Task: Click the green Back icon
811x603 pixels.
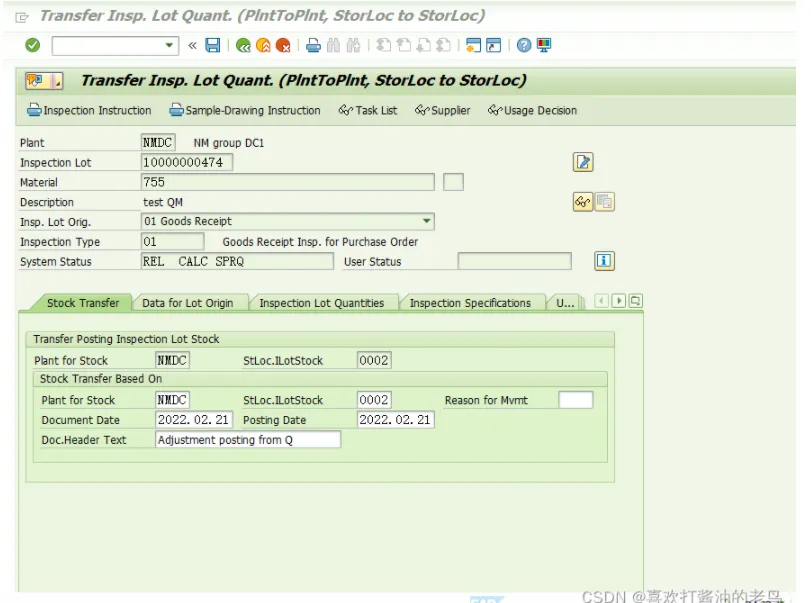Action: tap(243, 46)
